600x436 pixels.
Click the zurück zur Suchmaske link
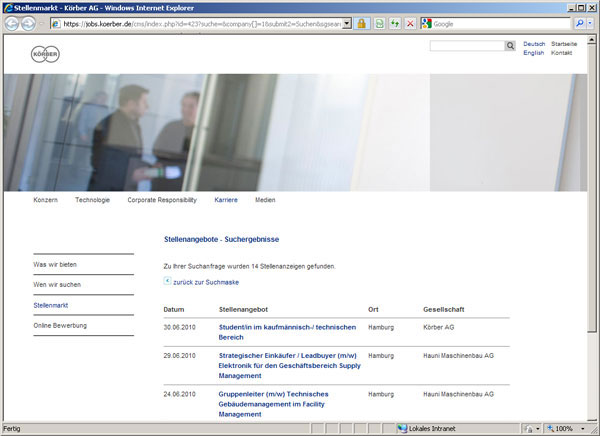click(206, 282)
